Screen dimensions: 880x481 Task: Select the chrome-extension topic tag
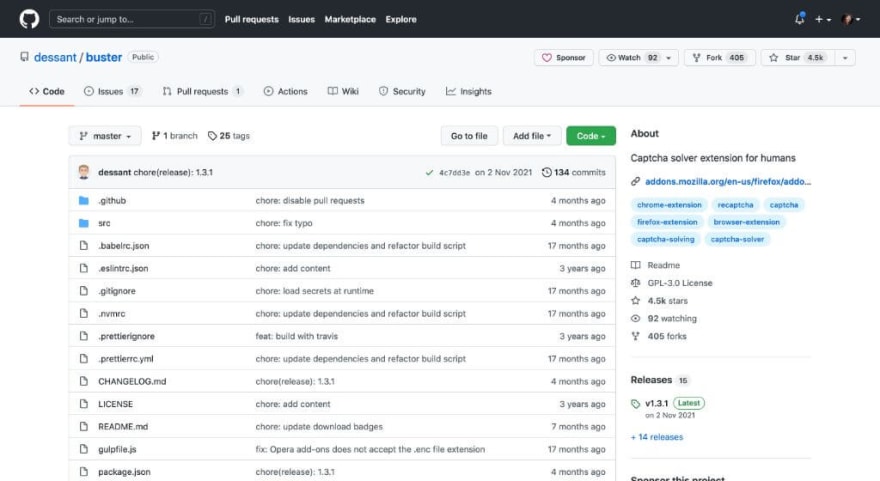click(669, 205)
